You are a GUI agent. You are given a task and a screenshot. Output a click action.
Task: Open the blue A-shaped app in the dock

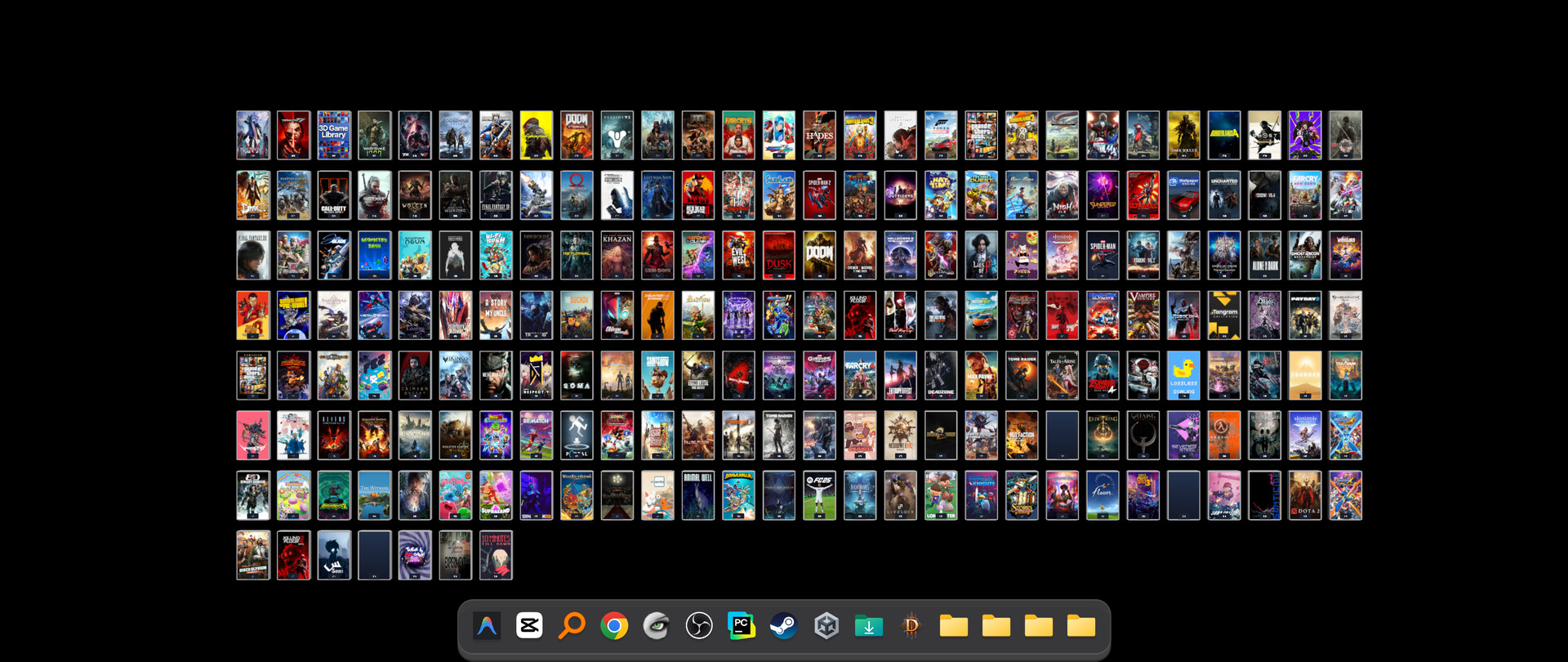(487, 626)
